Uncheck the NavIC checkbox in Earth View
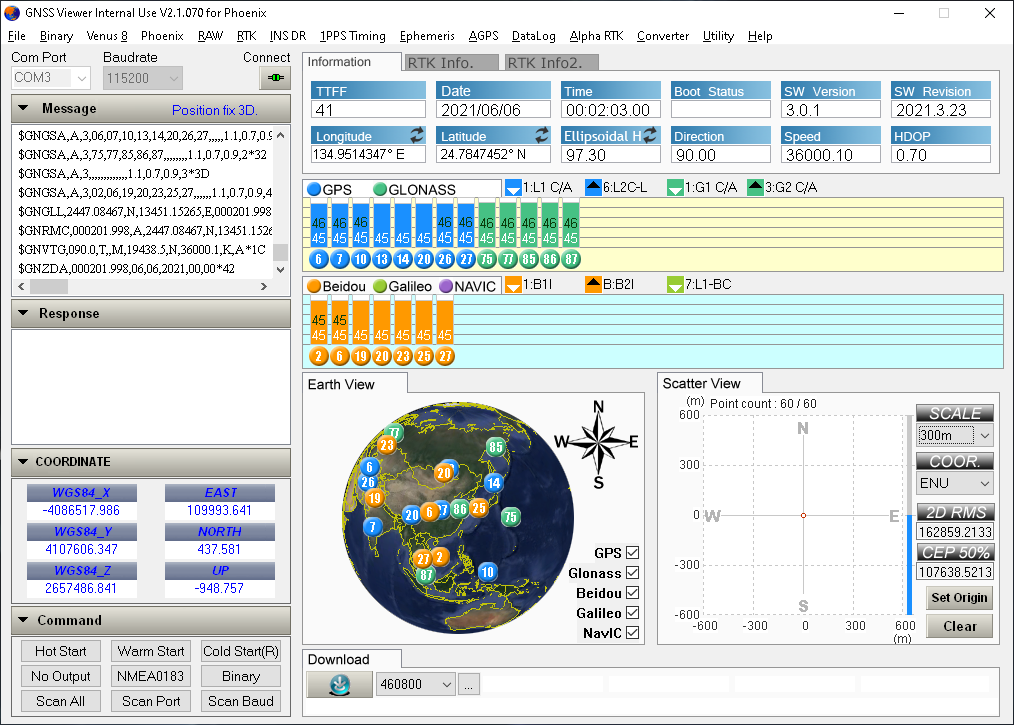 (632, 633)
